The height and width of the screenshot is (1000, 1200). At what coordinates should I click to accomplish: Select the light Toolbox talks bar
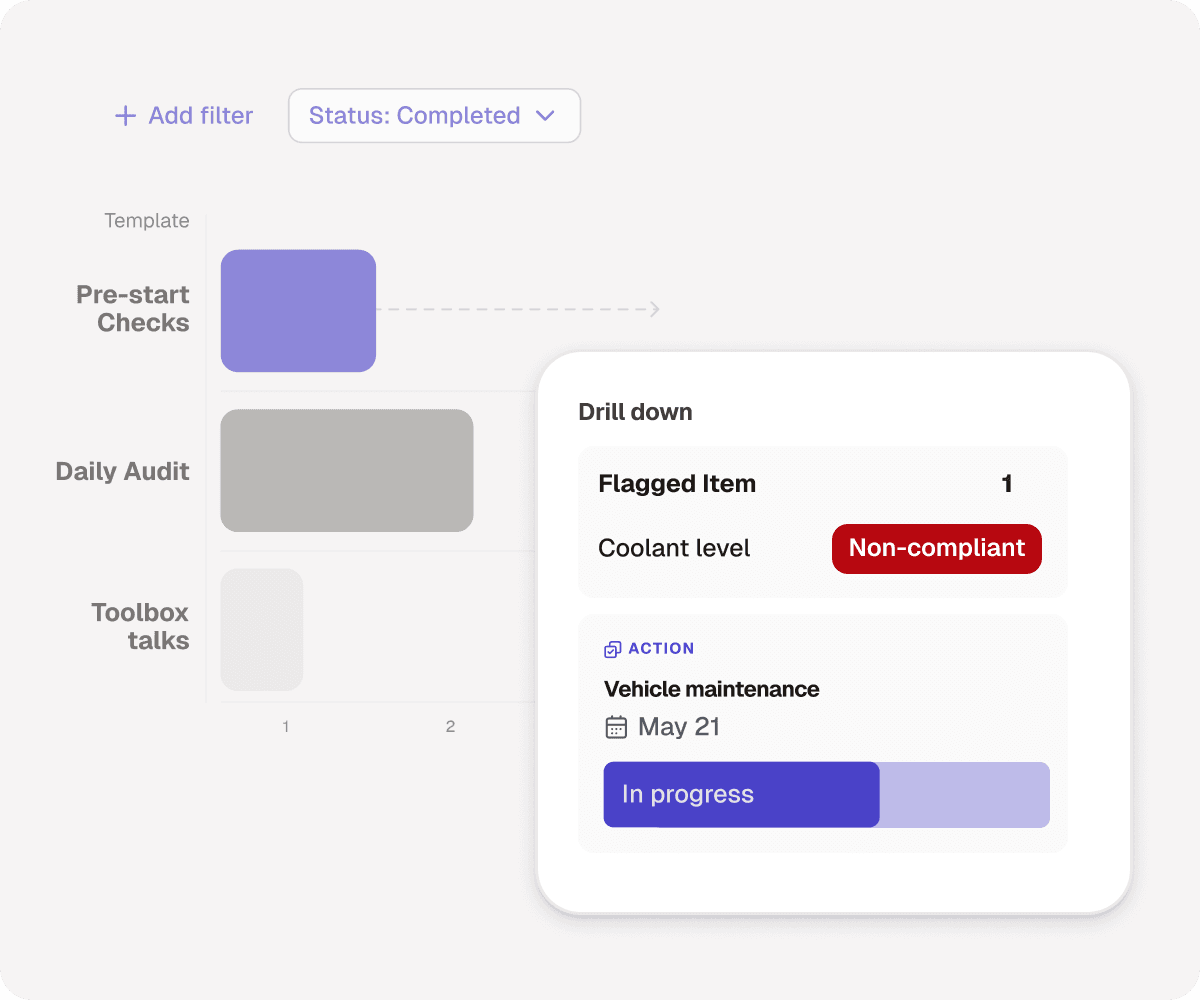tap(262, 630)
